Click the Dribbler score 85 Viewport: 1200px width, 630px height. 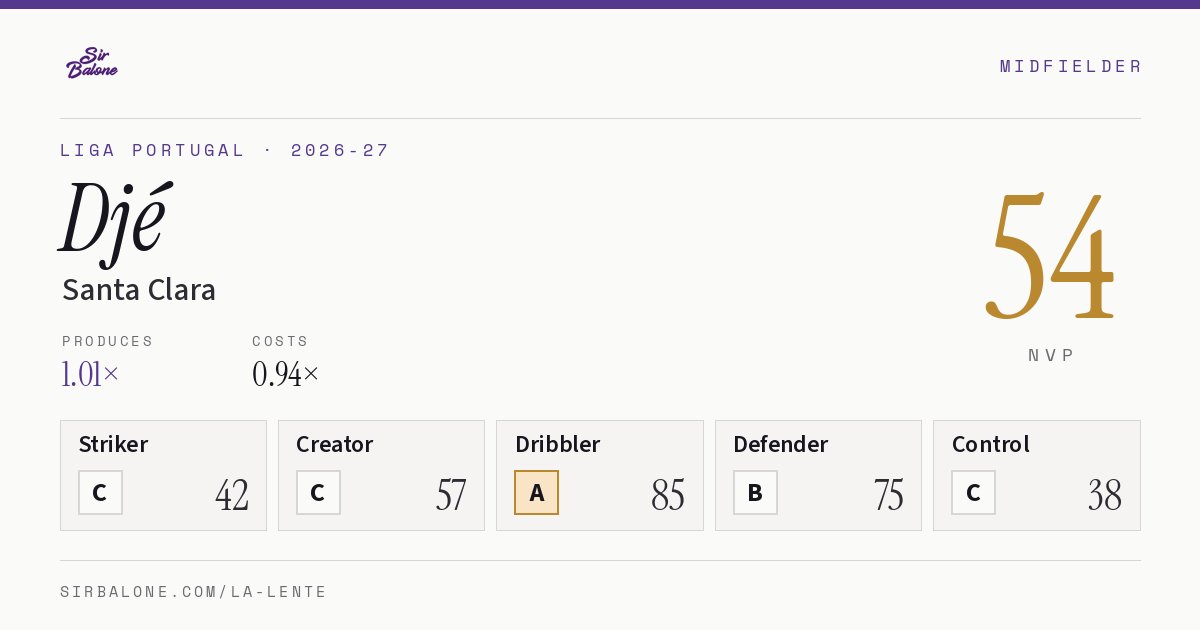click(668, 495)
